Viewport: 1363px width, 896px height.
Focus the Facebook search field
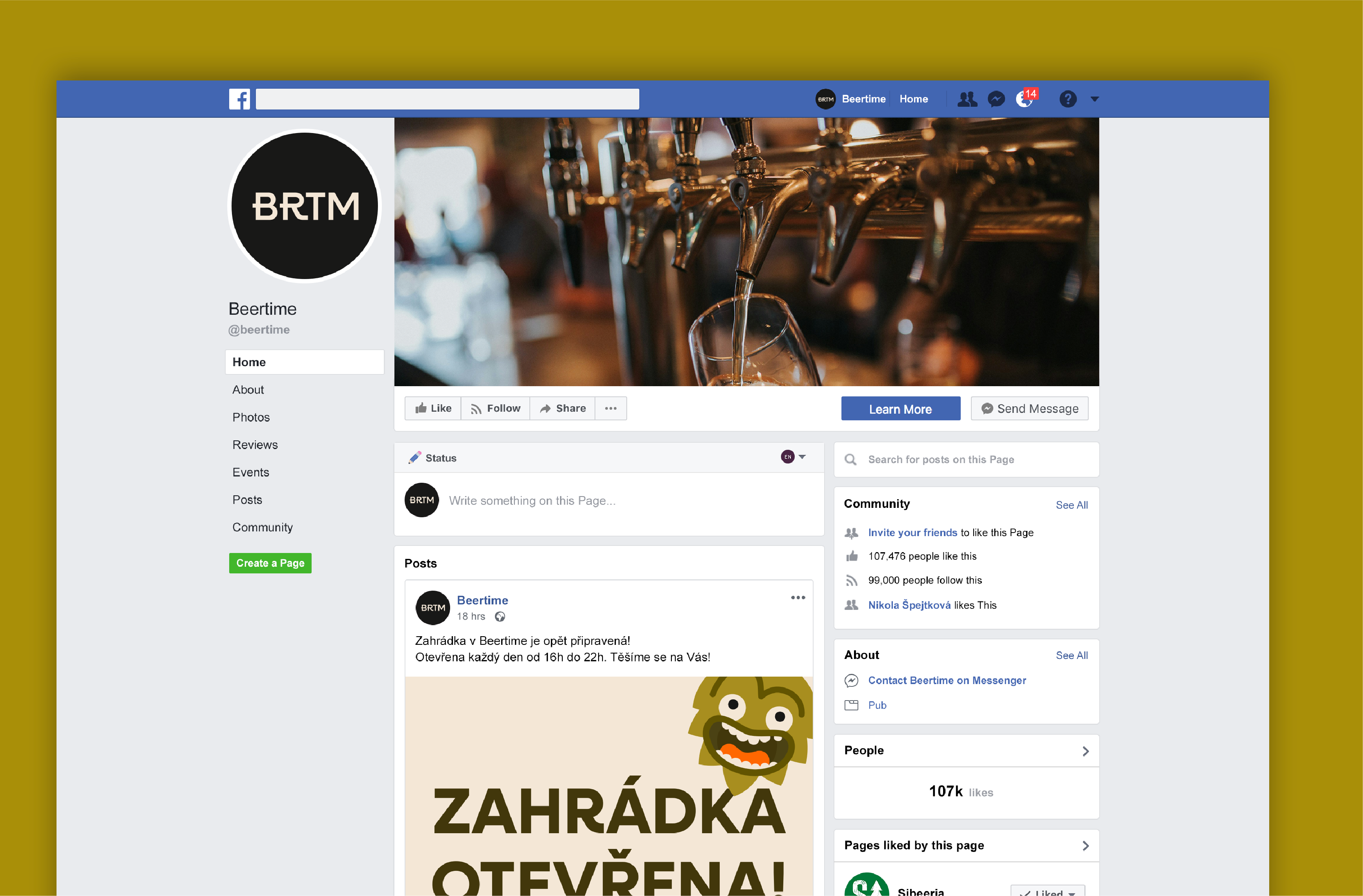point(447,99)
